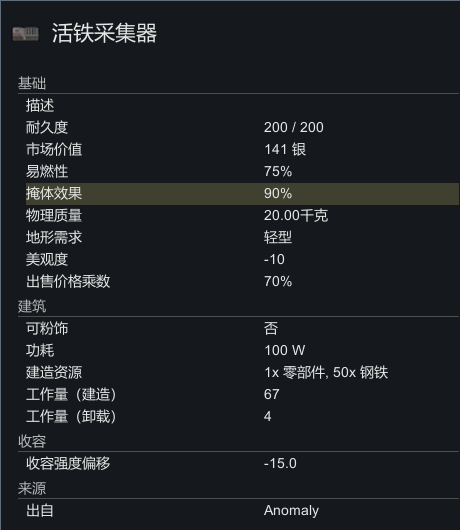The height and width of the screenshot is (530, 460).
Task: Select the 易燃性 75% row
Action: pos(242,172)
